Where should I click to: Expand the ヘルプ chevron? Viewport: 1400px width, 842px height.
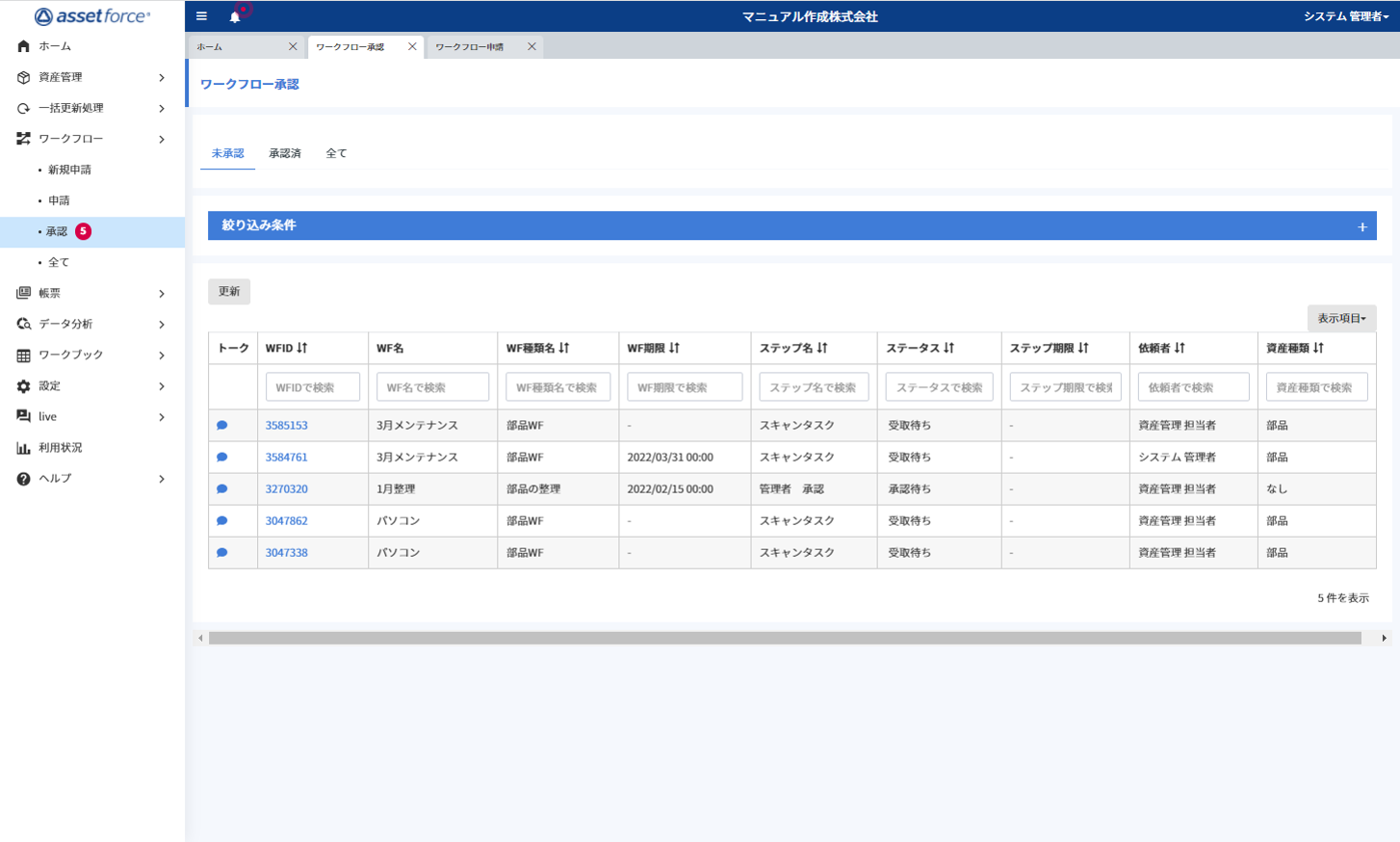tap(162, 479)
